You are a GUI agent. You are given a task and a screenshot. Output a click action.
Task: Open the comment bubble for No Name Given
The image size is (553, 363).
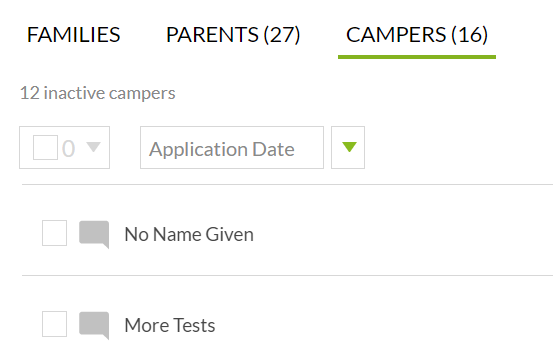(94, 234)
